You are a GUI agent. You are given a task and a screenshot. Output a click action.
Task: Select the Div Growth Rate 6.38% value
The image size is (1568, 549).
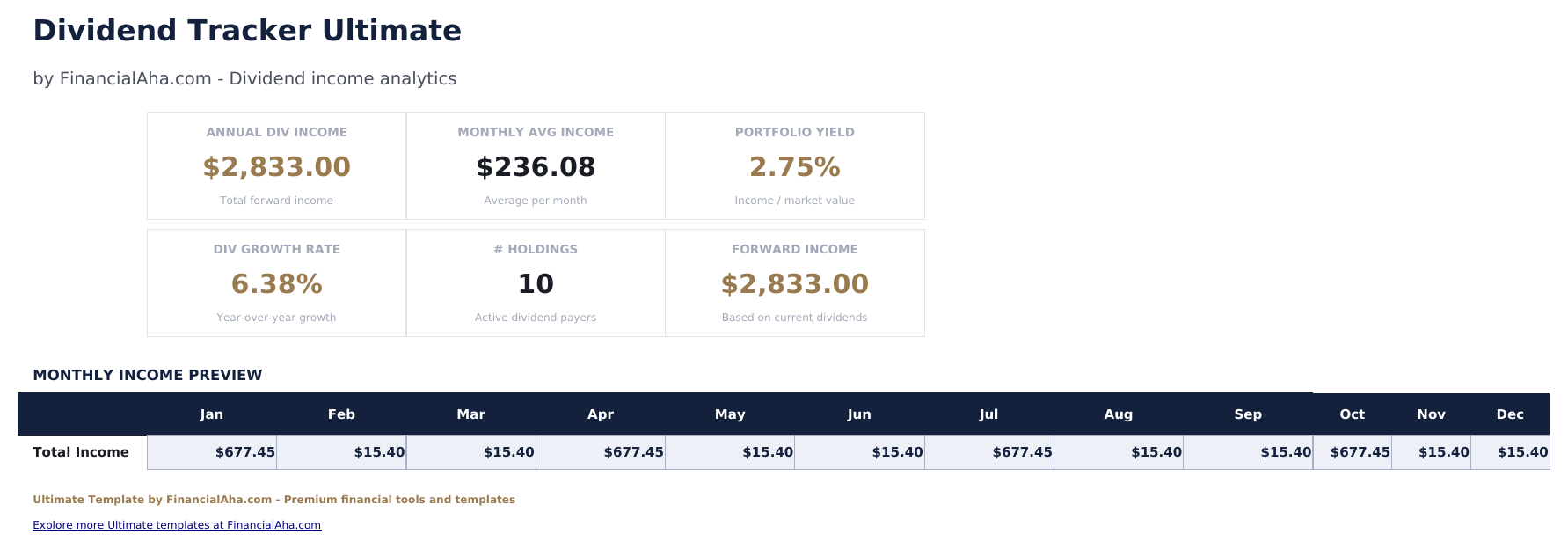[276, 284]
